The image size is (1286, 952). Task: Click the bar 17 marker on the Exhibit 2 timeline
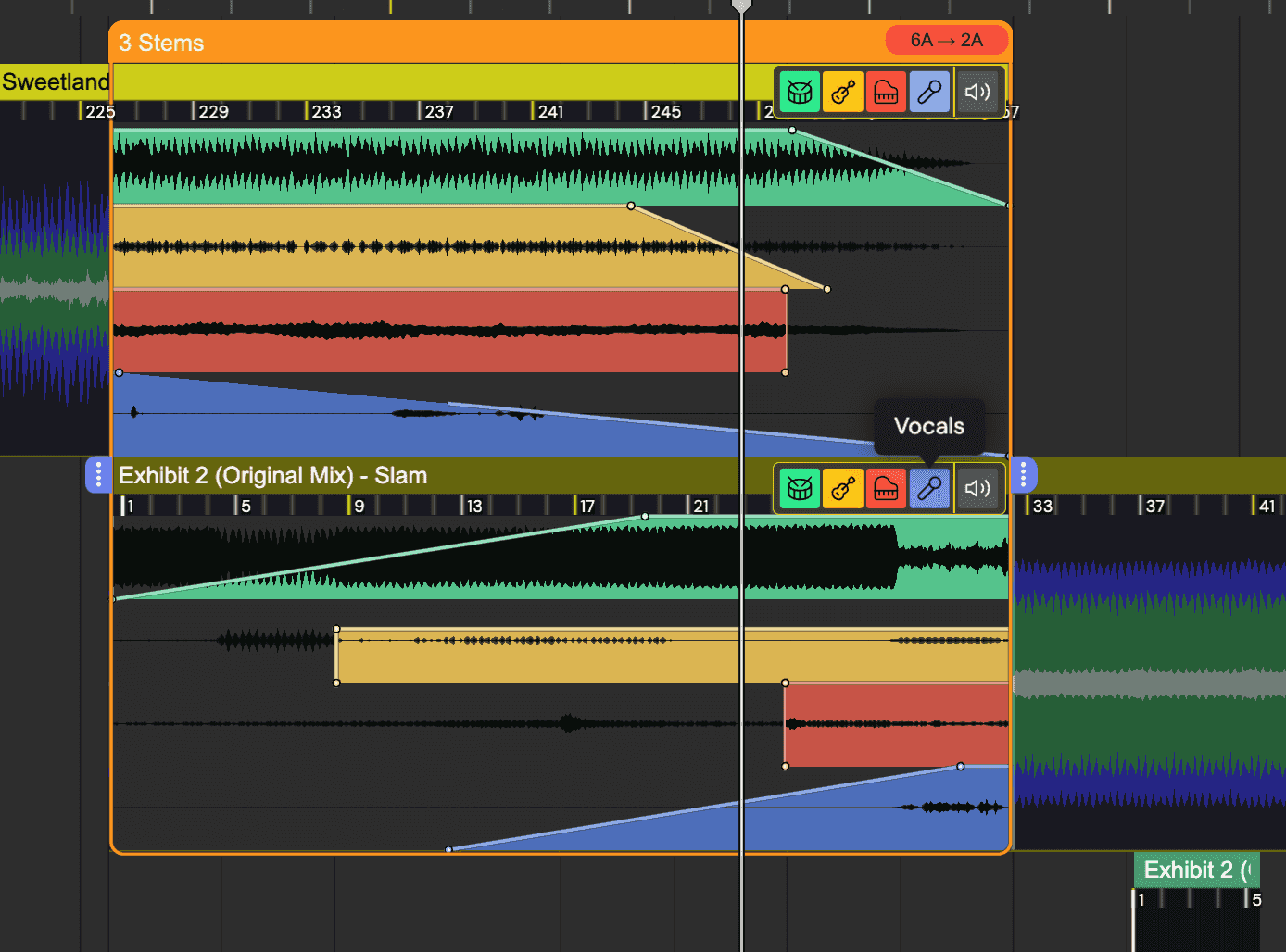coord(586,506)
